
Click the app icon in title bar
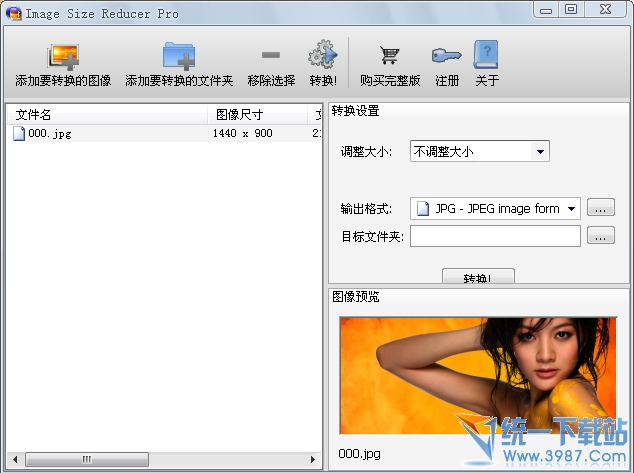tap(13, 12)
